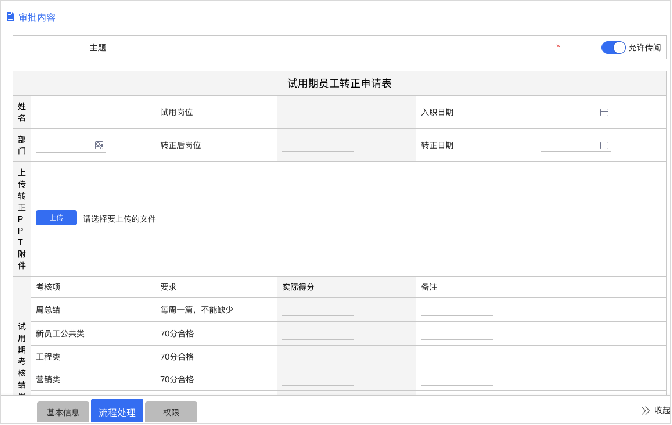Viewport: 672px width, 425px height.
Task: Click the 姓名 label cell
Action: (x=21, y=112)
